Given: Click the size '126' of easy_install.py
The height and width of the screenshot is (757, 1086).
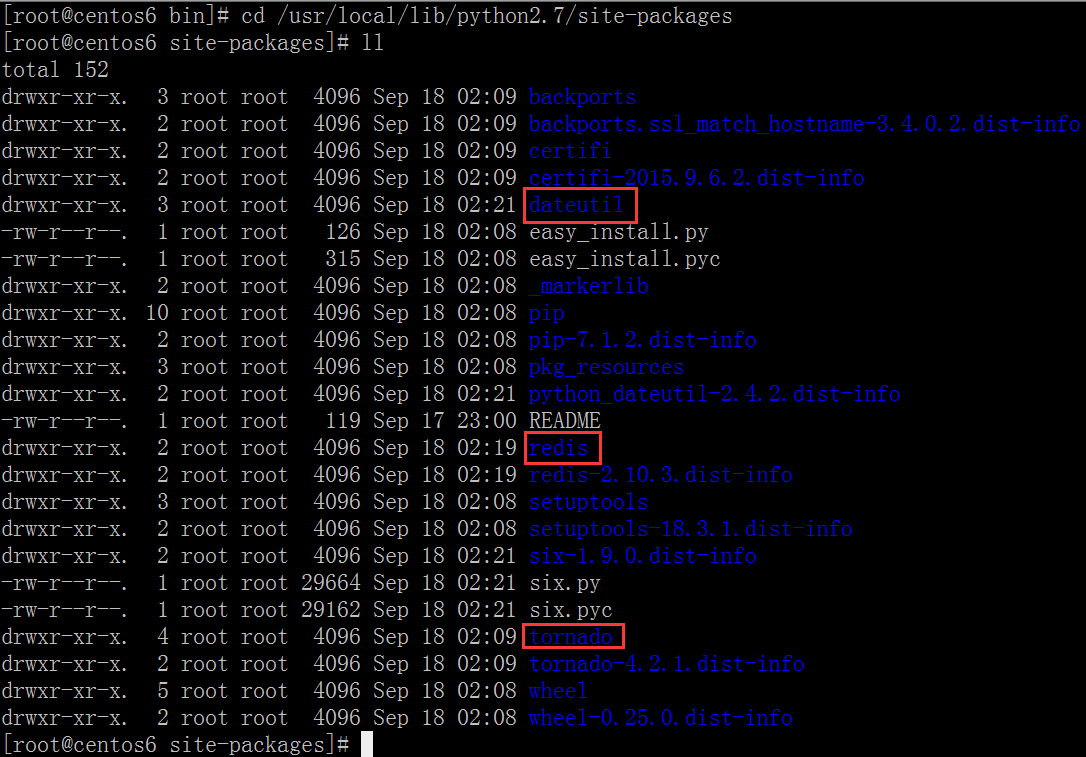Looking at the screenshot, I should (x=343, y=232).
